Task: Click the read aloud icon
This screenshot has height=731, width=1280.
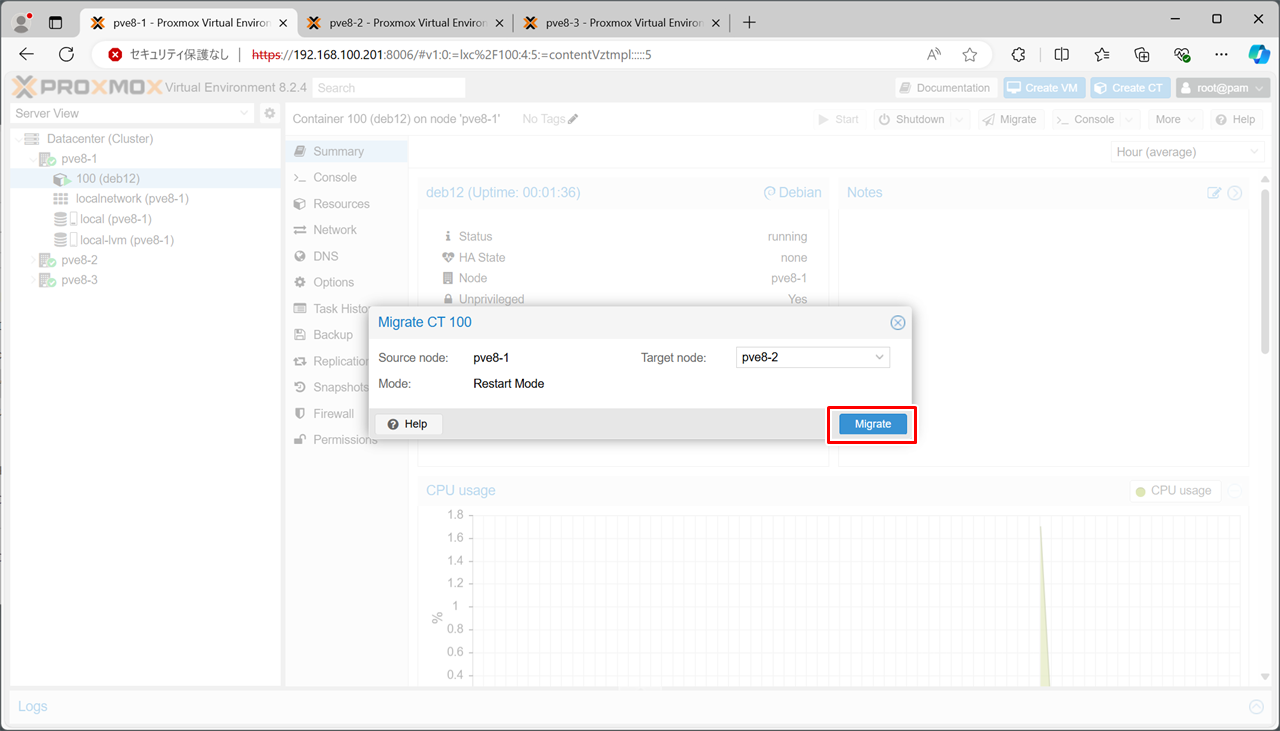Action: pos(934,55)
